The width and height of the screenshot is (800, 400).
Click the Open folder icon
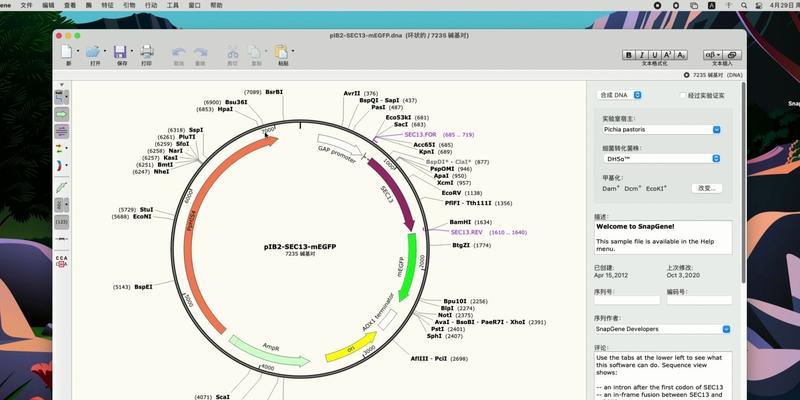(x=93, y=52)
